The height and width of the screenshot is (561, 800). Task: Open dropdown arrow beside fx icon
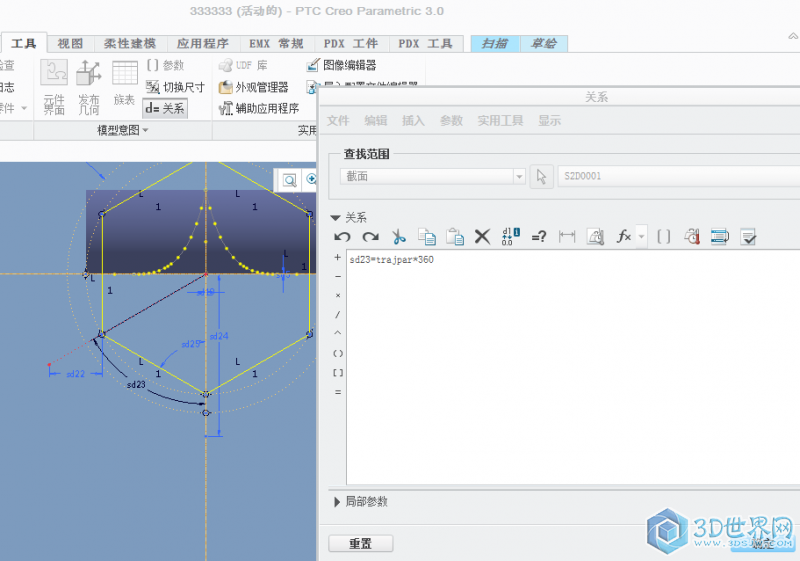(x=641, y=237)
